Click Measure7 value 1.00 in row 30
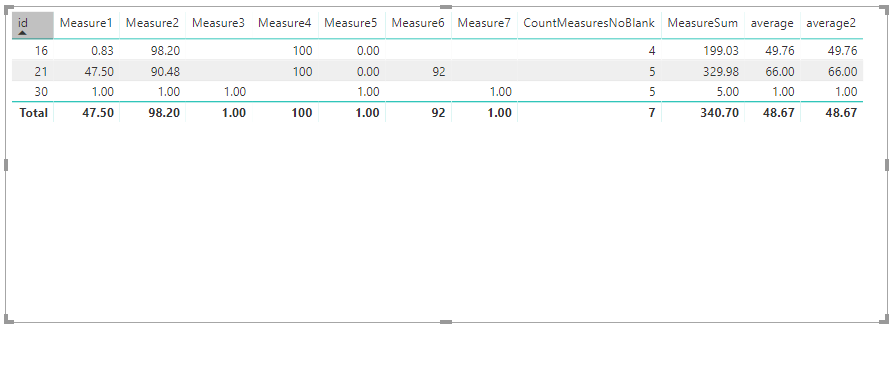The width and height of the screenshot is (890, 375). tap(501, 92)
